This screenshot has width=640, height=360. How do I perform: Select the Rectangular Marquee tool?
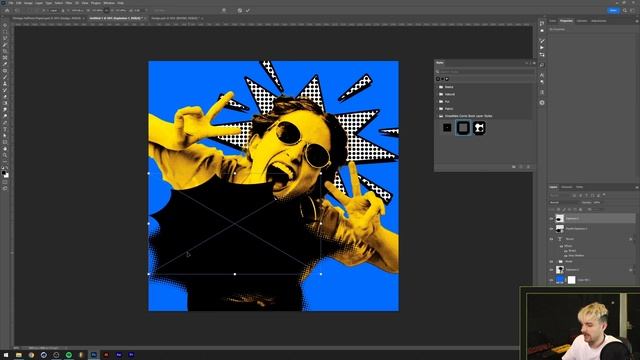pyautogui.click(x=5, y=31)
